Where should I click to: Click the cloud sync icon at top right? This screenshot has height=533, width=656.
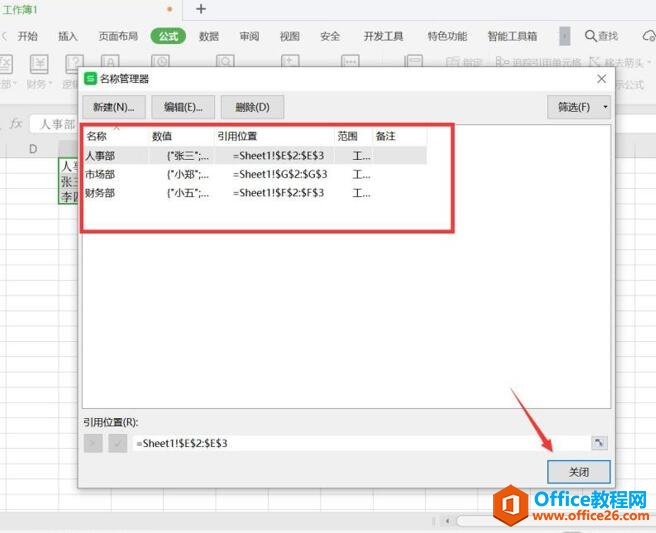pyautogui.click(x=649, y=36)
